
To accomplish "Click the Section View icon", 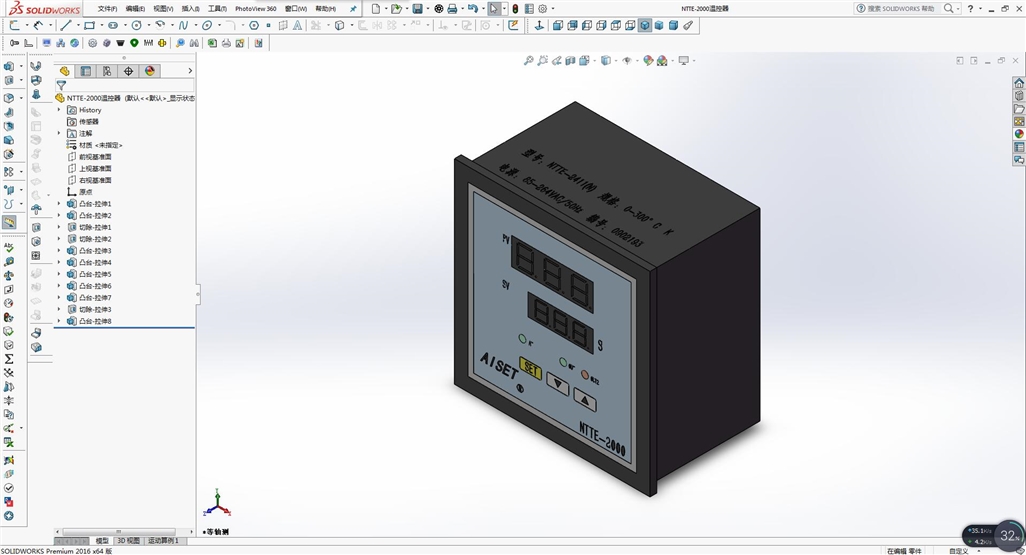I will (x=571, y=60).
